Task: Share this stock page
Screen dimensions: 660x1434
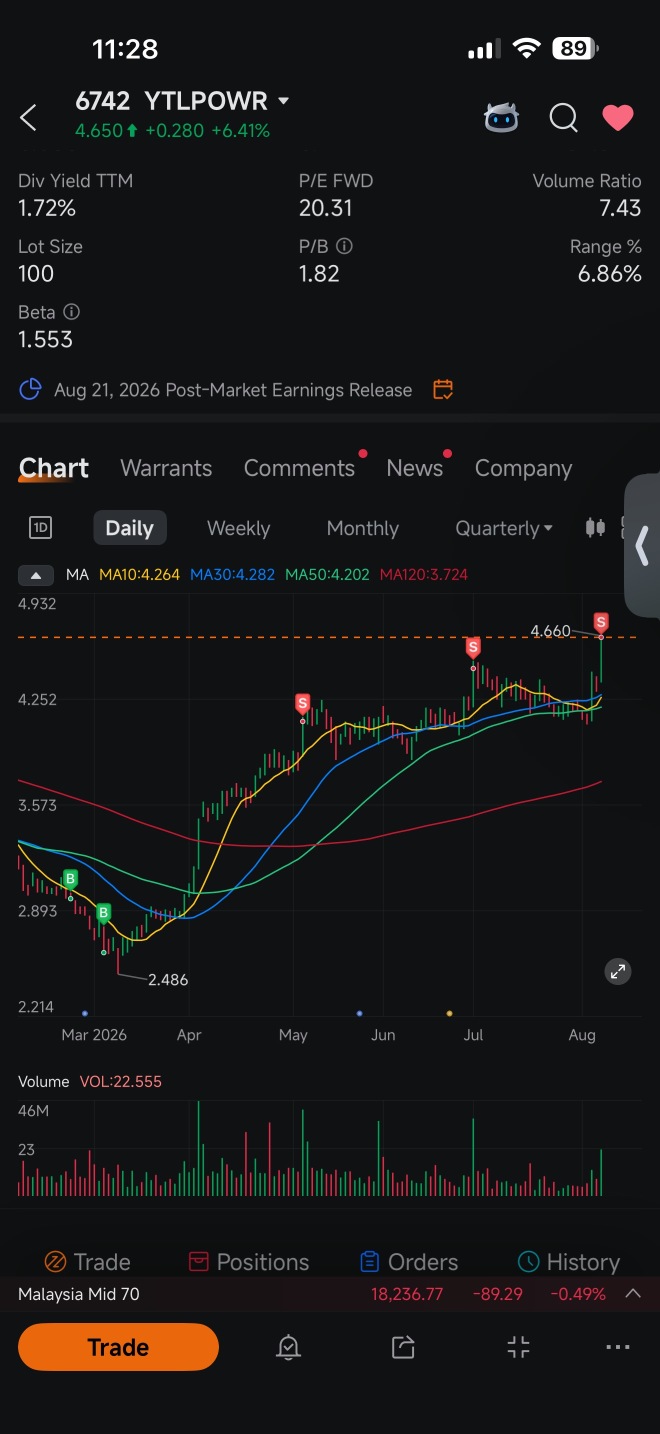Action: coord(403,1348)
